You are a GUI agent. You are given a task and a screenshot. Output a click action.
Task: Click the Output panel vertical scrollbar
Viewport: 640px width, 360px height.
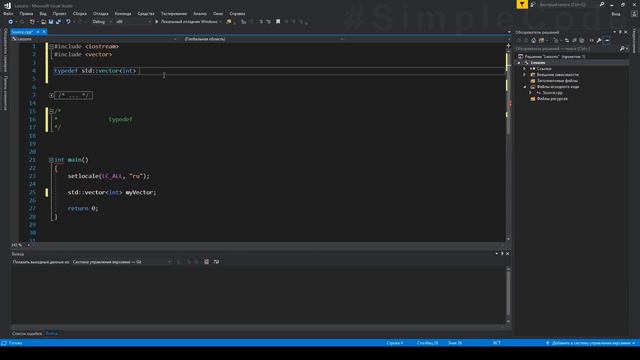tap(508, 294)
